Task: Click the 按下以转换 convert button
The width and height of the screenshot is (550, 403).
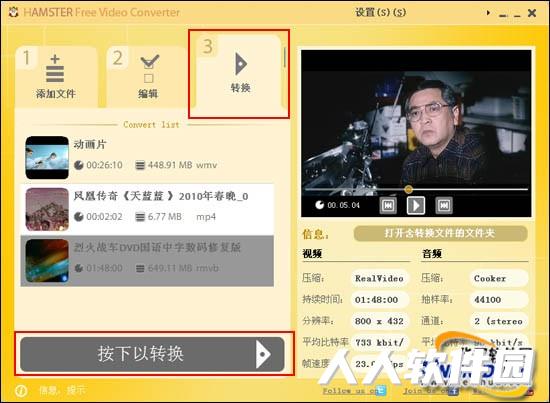Action: 152,354
